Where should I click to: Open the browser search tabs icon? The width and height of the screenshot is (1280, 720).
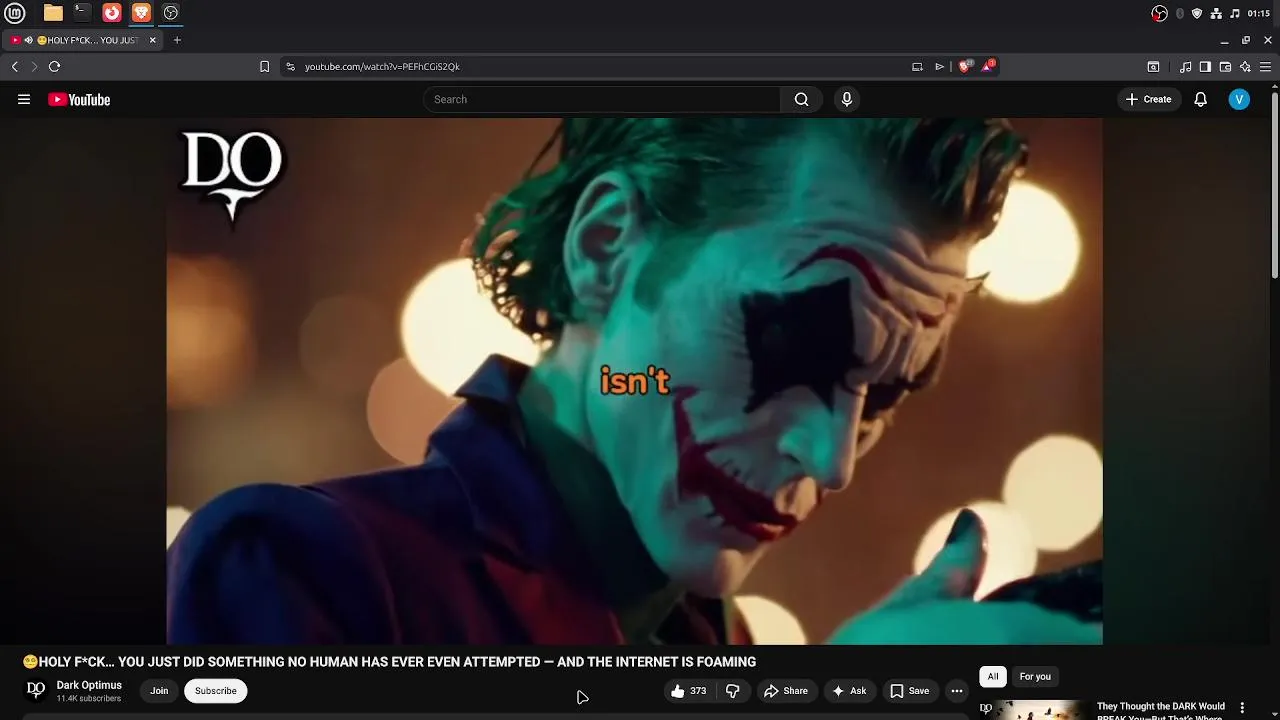[x=1153, y=67]
